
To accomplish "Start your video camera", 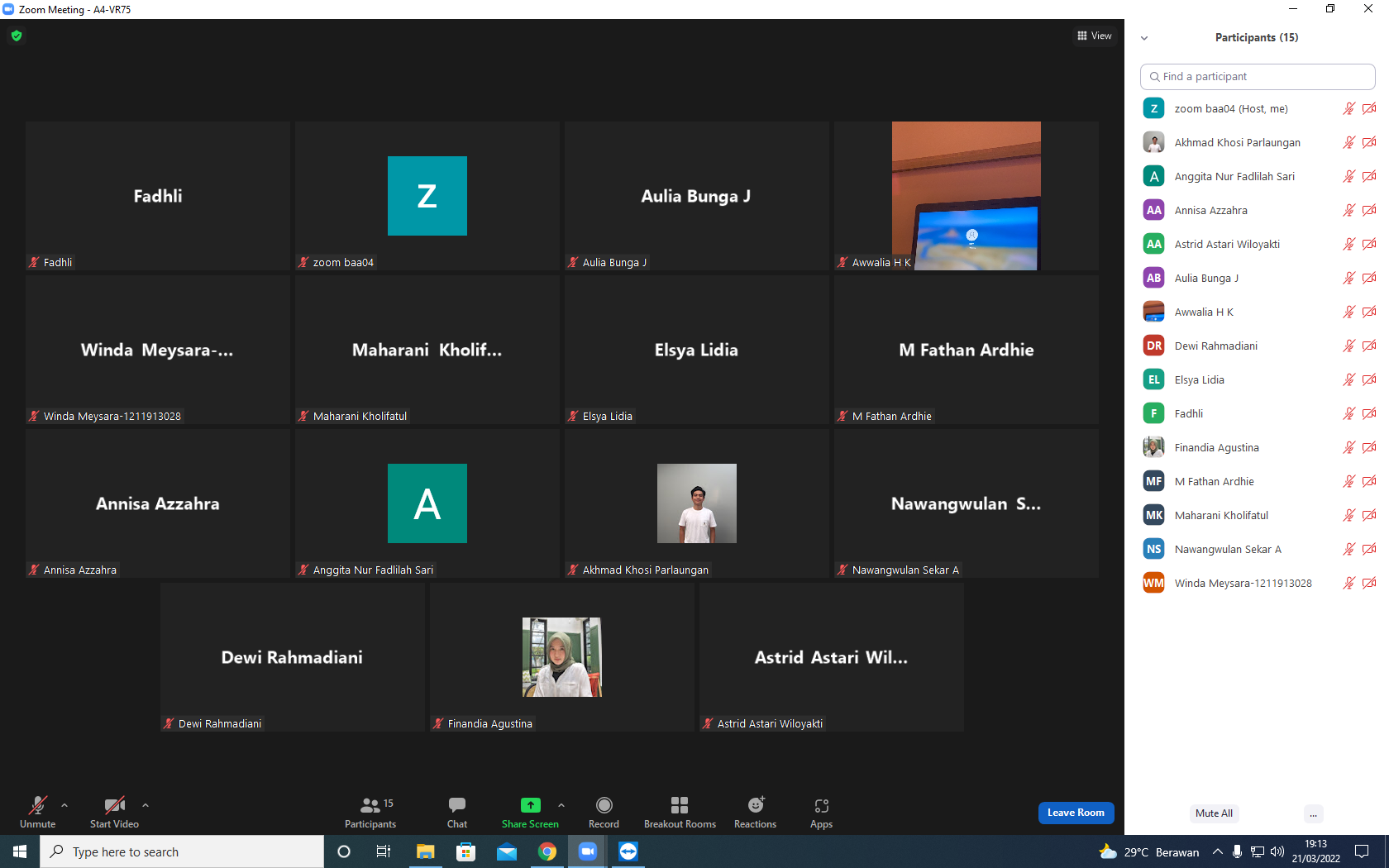I will pyautogui.click(x=114, y=812).
